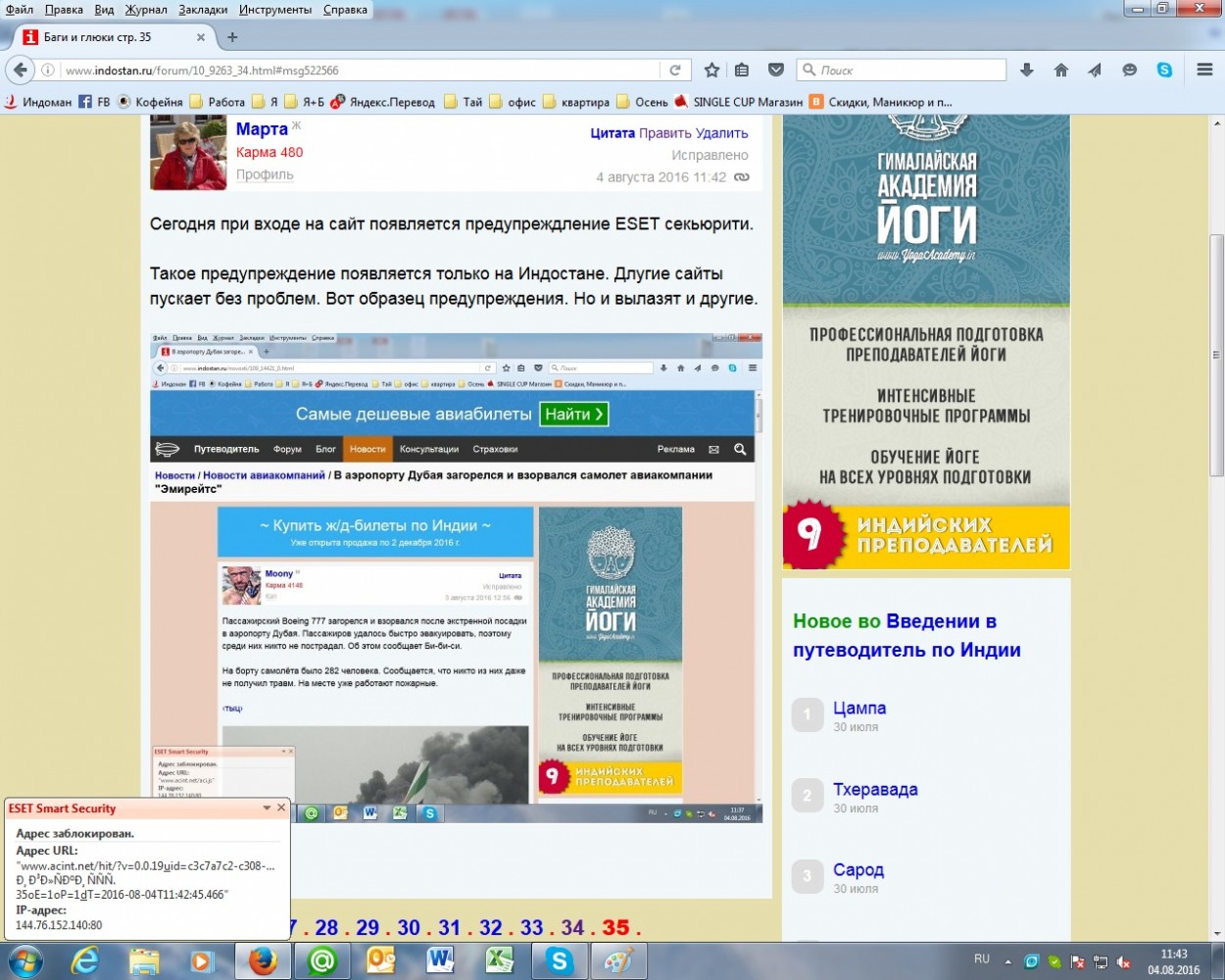Screen dimensions: 1225x980
Task: Open the "Инструменты" menu
Action: [274, 10]
